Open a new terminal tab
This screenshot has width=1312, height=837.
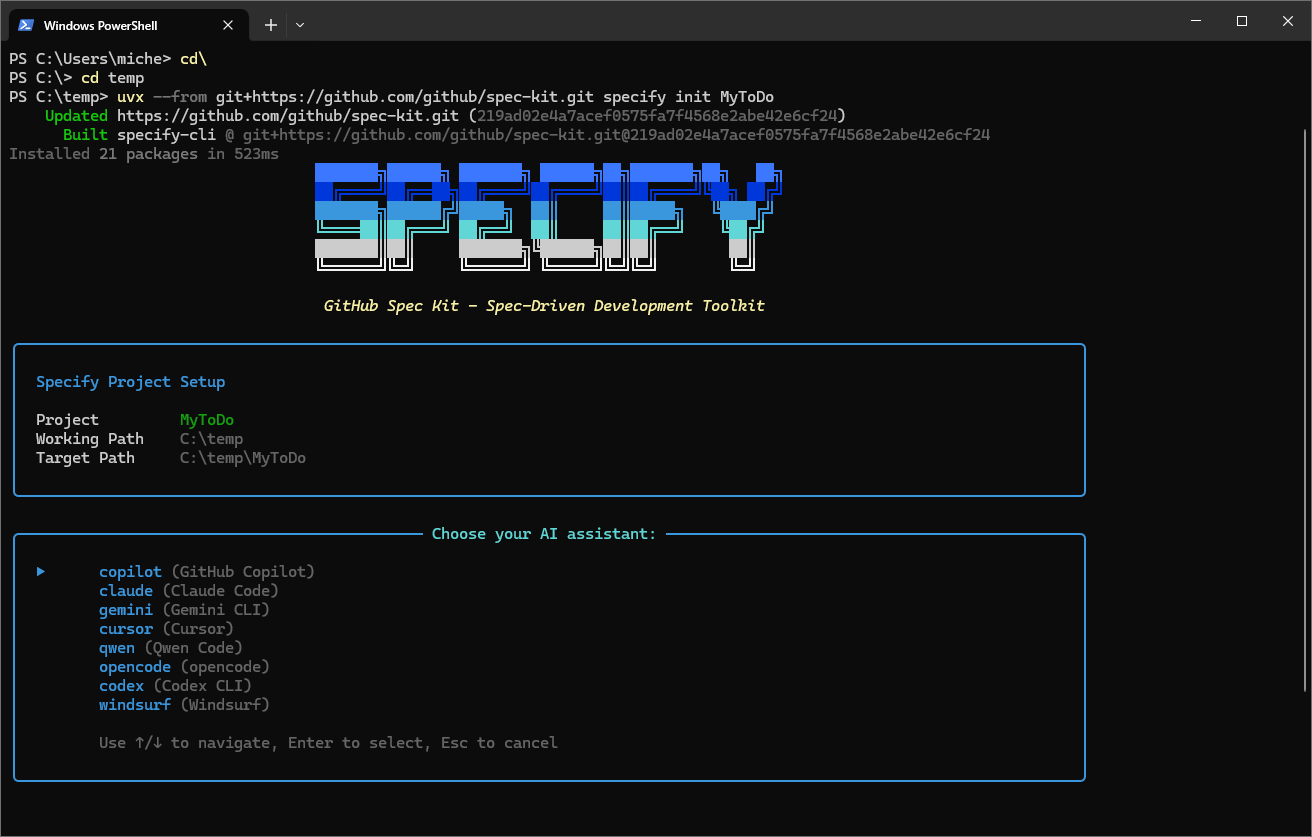(270, 25)
